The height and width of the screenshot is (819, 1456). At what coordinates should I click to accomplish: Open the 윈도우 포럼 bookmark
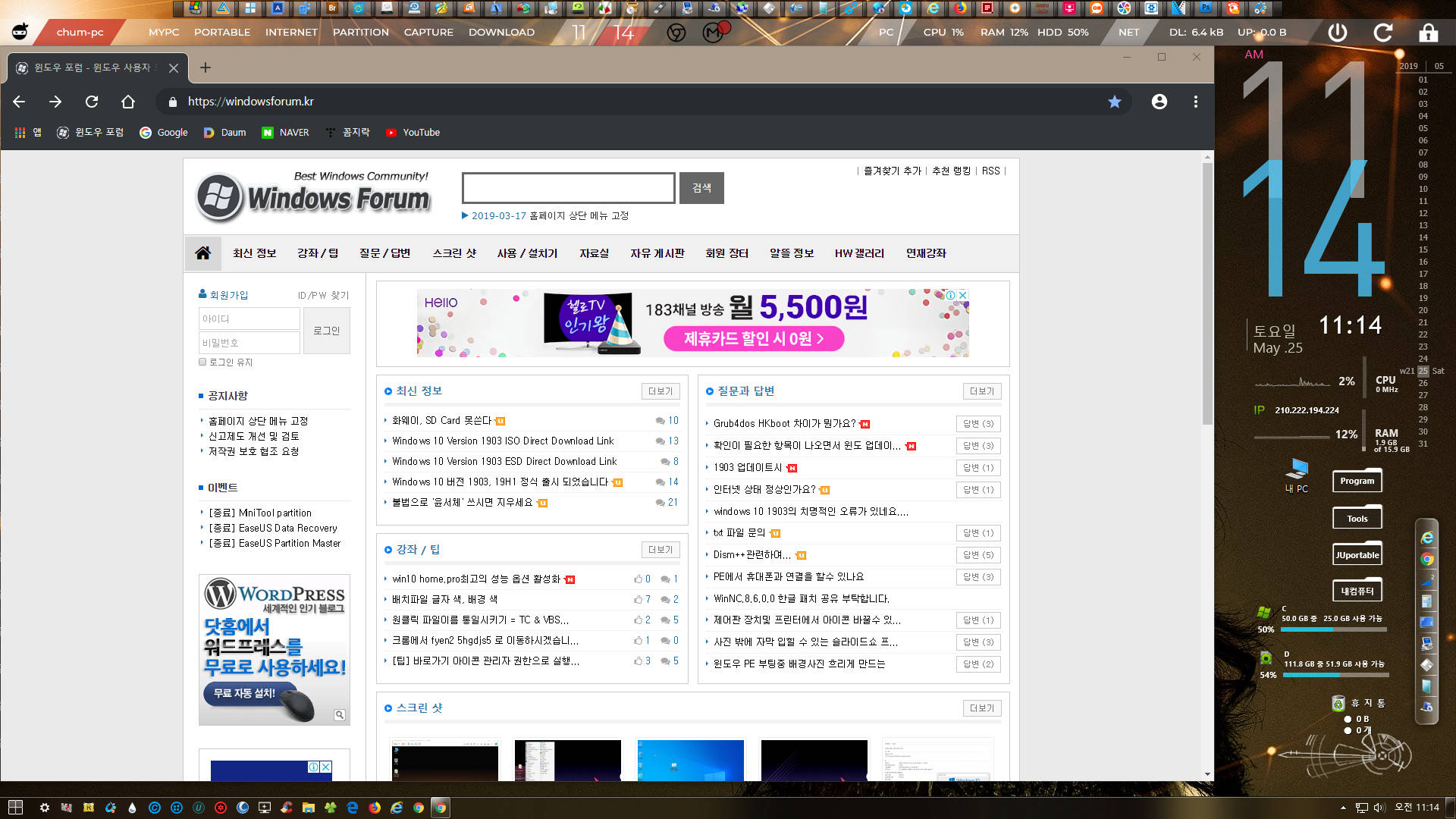[90, 132]
